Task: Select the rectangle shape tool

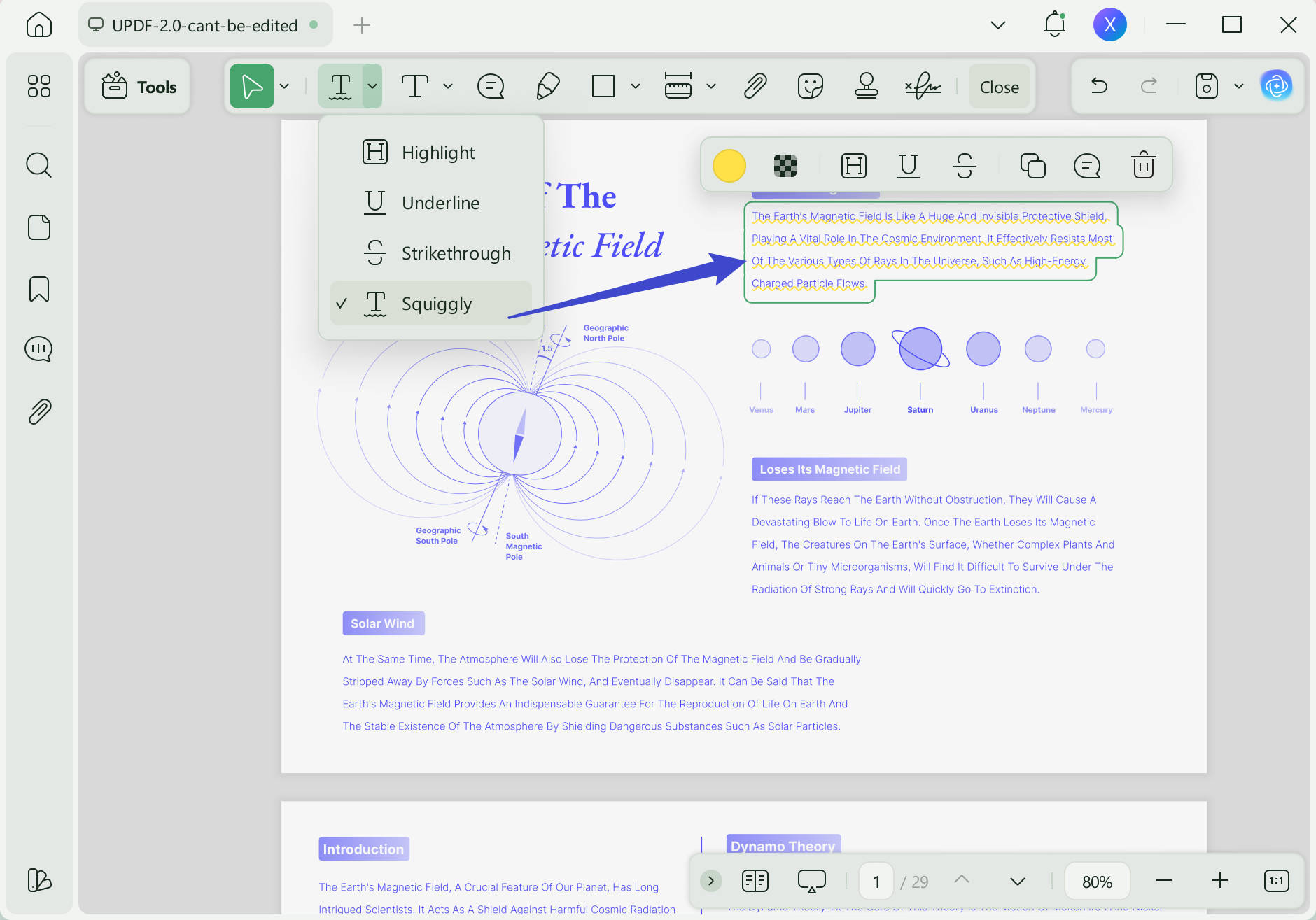Action: pos(603,87)
